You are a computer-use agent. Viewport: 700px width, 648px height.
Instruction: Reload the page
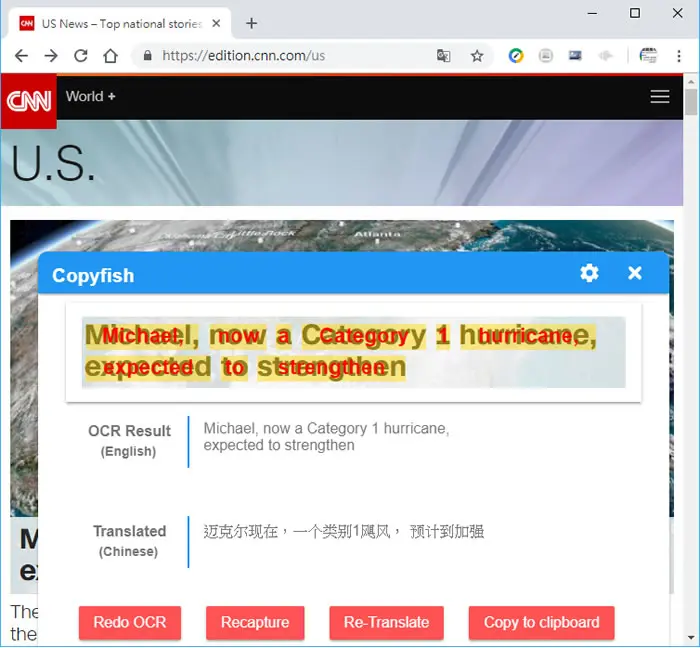point(80,56)
